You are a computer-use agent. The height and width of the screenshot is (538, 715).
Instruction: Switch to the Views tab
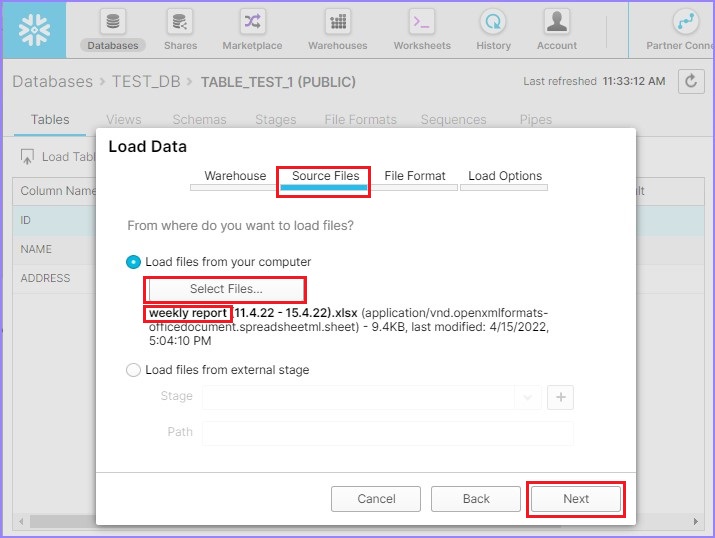pos(124,120)
